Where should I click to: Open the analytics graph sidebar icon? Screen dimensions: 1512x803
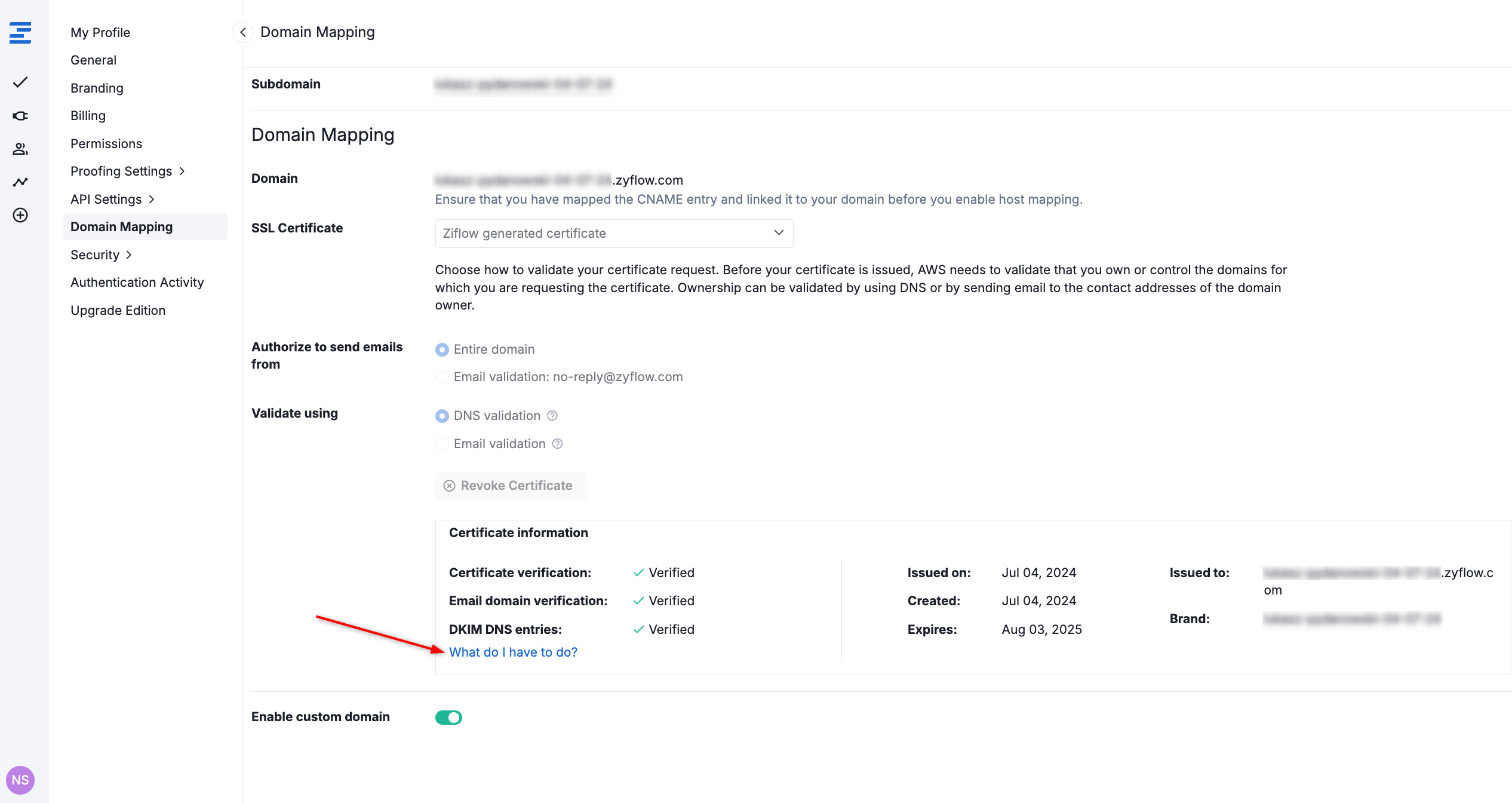[20, 182]
